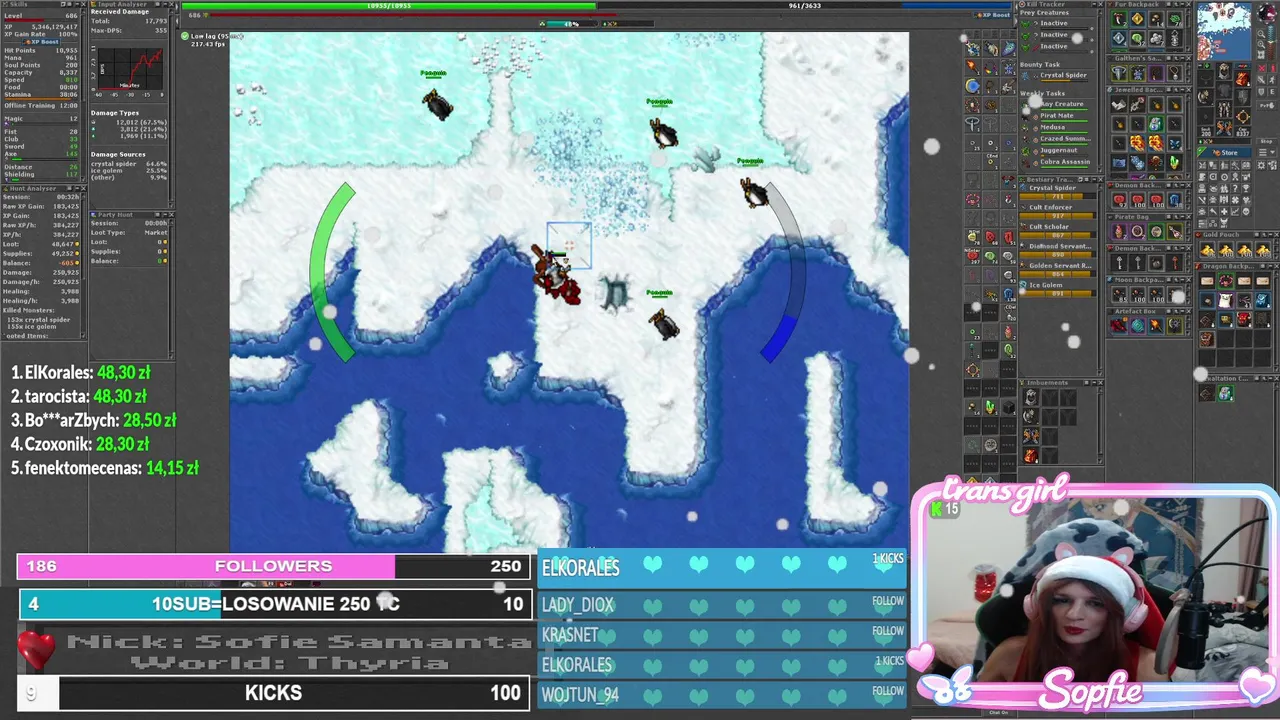
Task: Click the Input Analyser panel title
Action: tap(122, 4)
